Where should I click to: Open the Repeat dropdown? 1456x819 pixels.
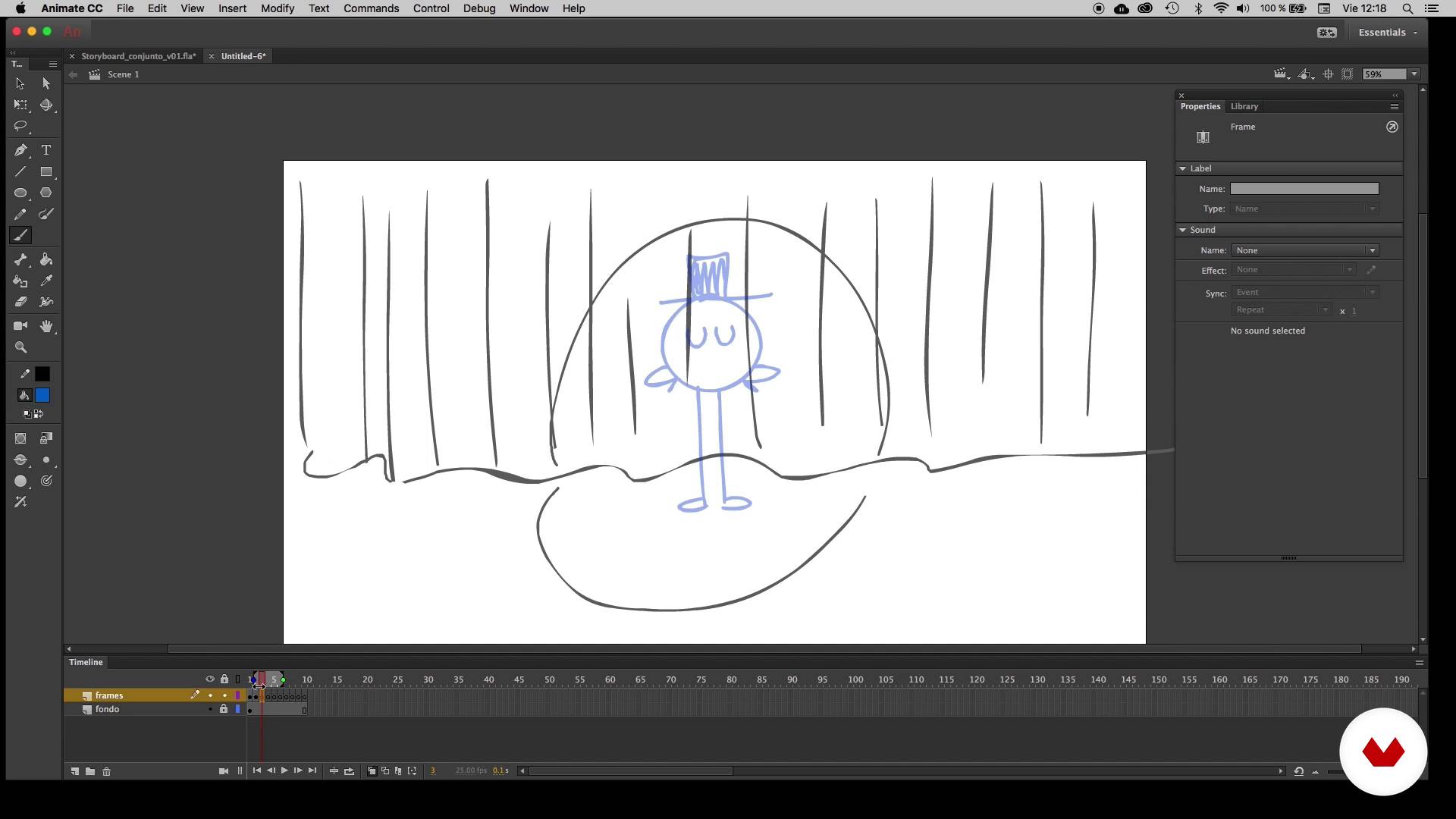(x=1282, y=310)
